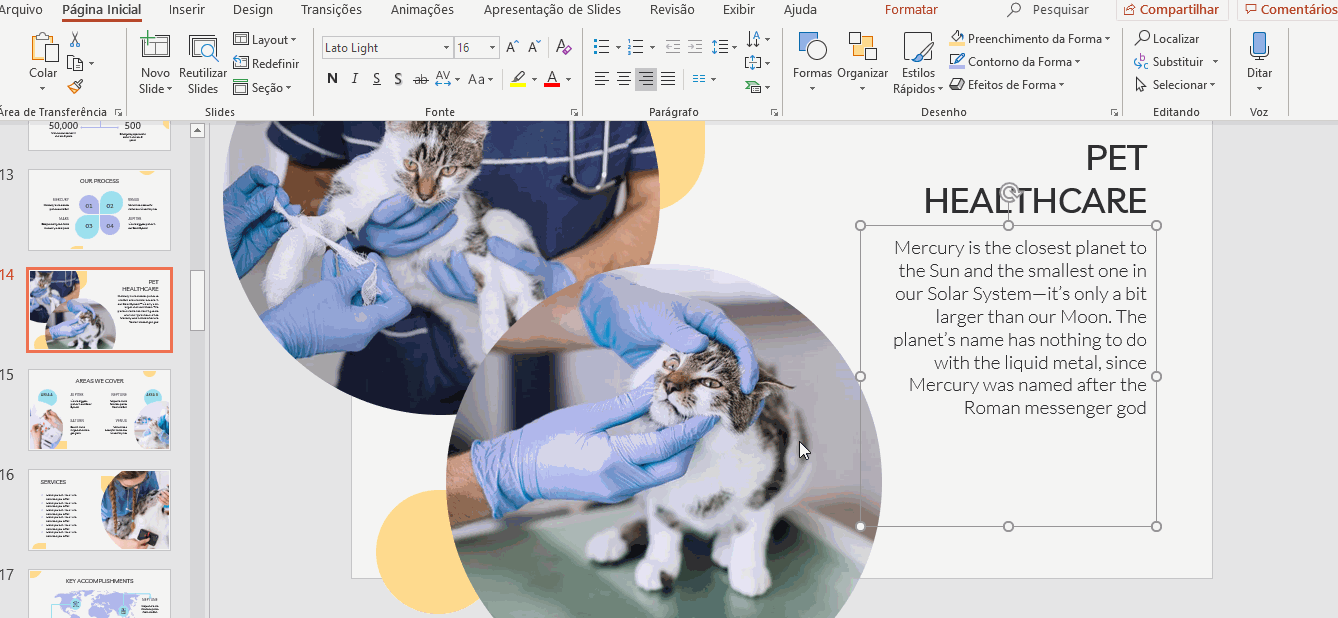Click the Redefinir button
The height and width of the screenshot is (618, 1338).
pos(266,64)
